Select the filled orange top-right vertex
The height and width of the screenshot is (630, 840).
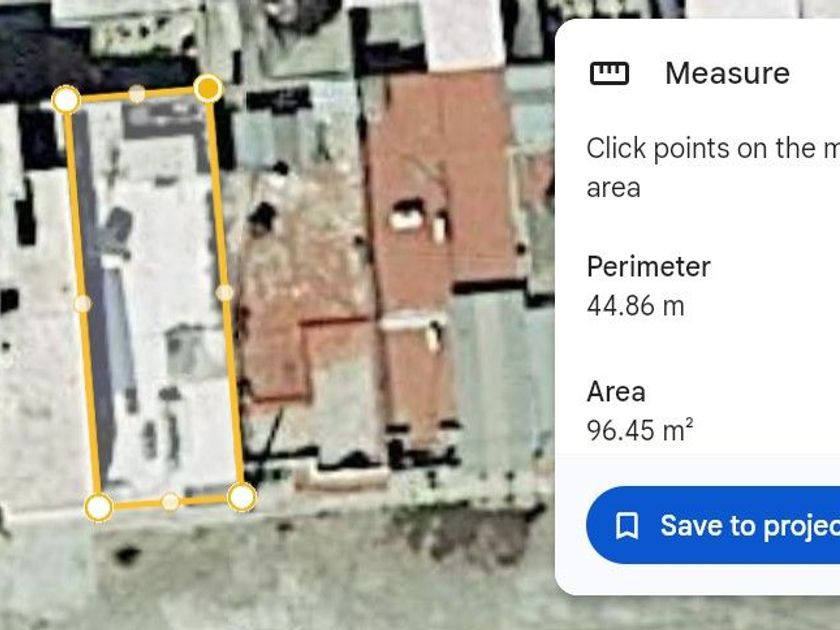[208, 88]
